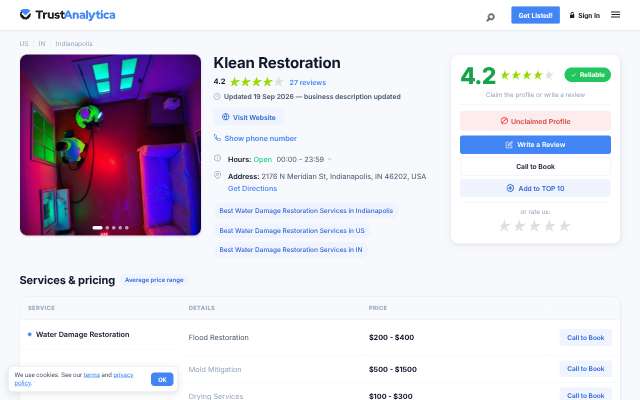Click Call to Book for Mold Mitigation
The height and width of the screenshot is (400, 640).
click(585, 369)
